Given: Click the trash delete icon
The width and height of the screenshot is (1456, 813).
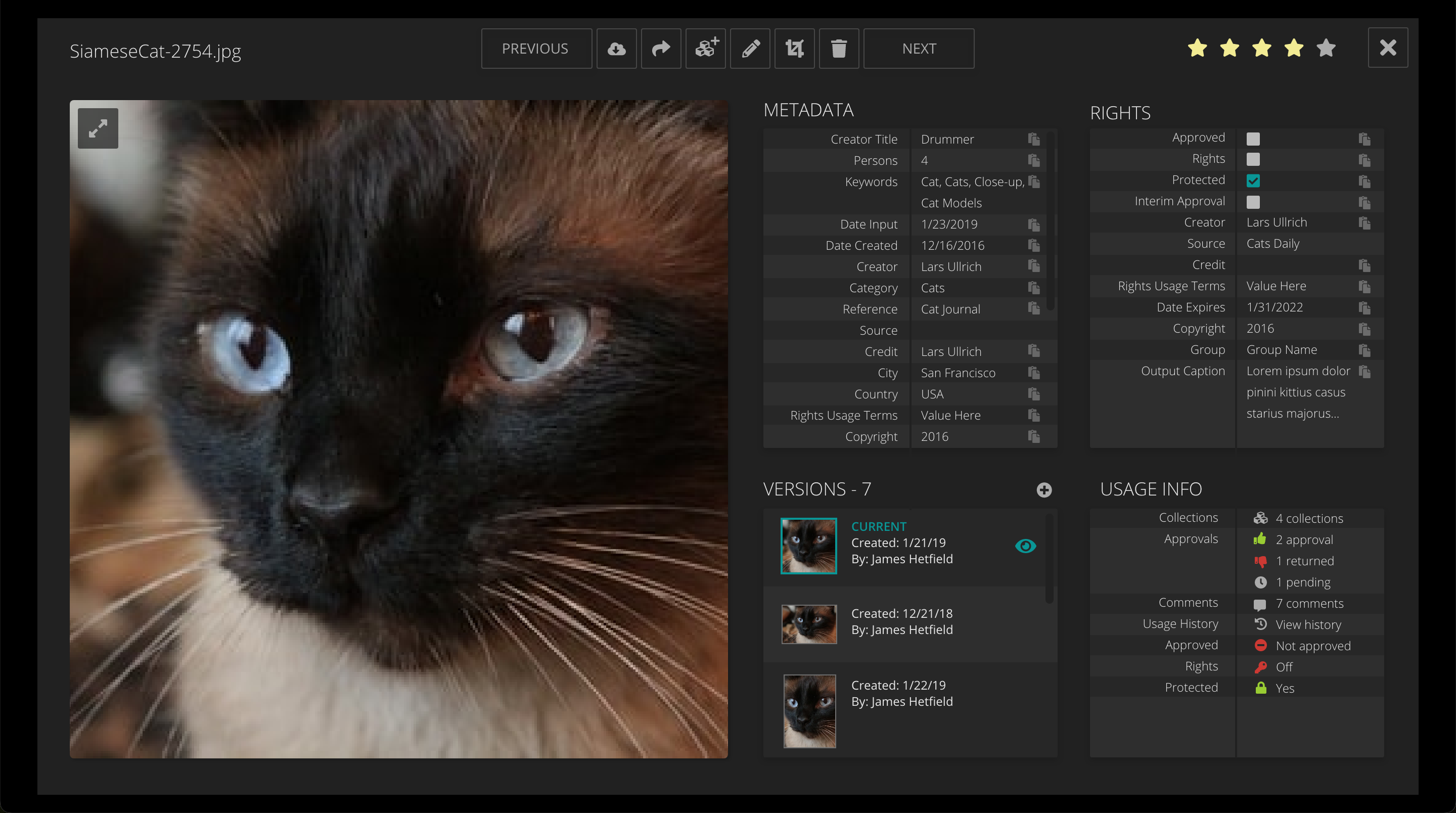Looking at the screenshot, I should [839, 49].
